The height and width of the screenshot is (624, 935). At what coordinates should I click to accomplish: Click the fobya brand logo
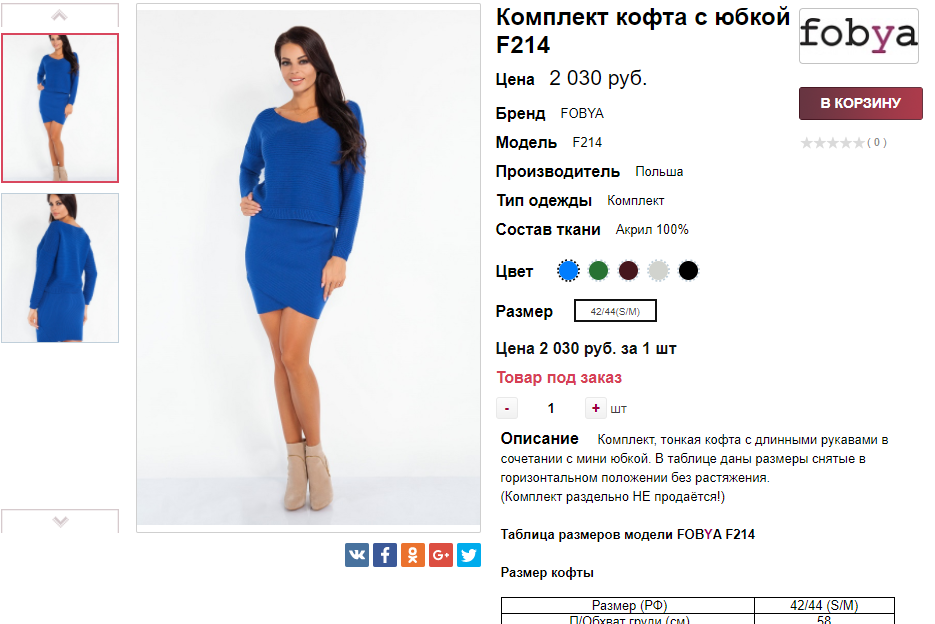tap(859, 36)
